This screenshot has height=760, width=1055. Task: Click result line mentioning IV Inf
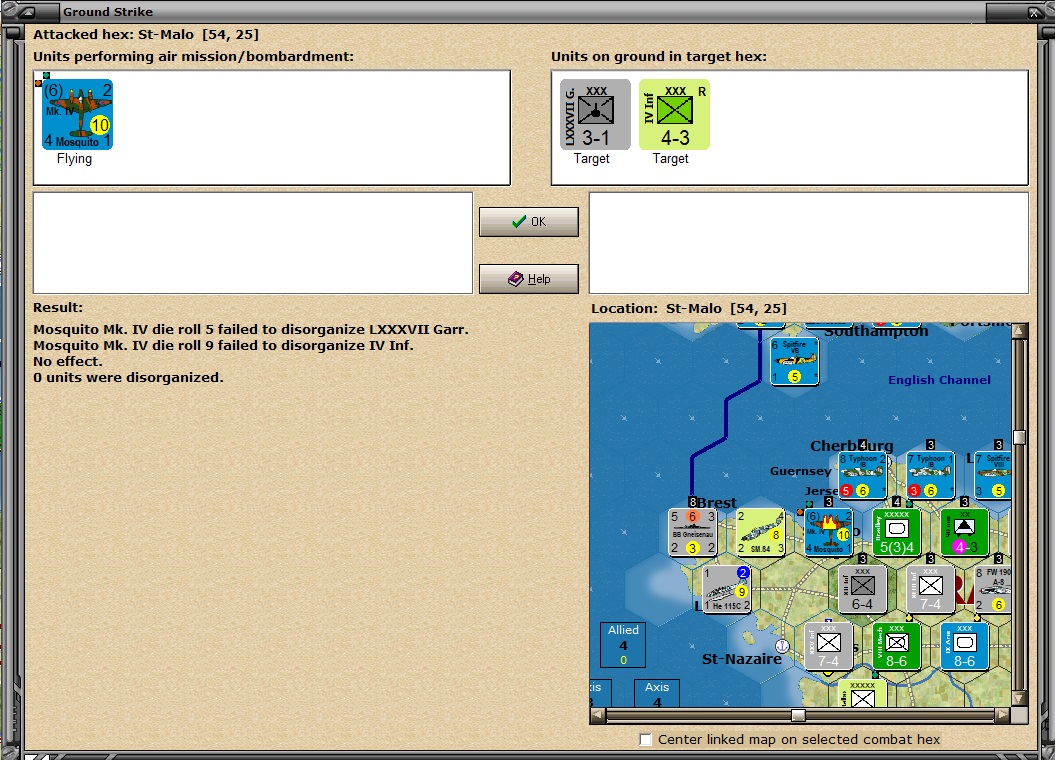coord(223,346)
